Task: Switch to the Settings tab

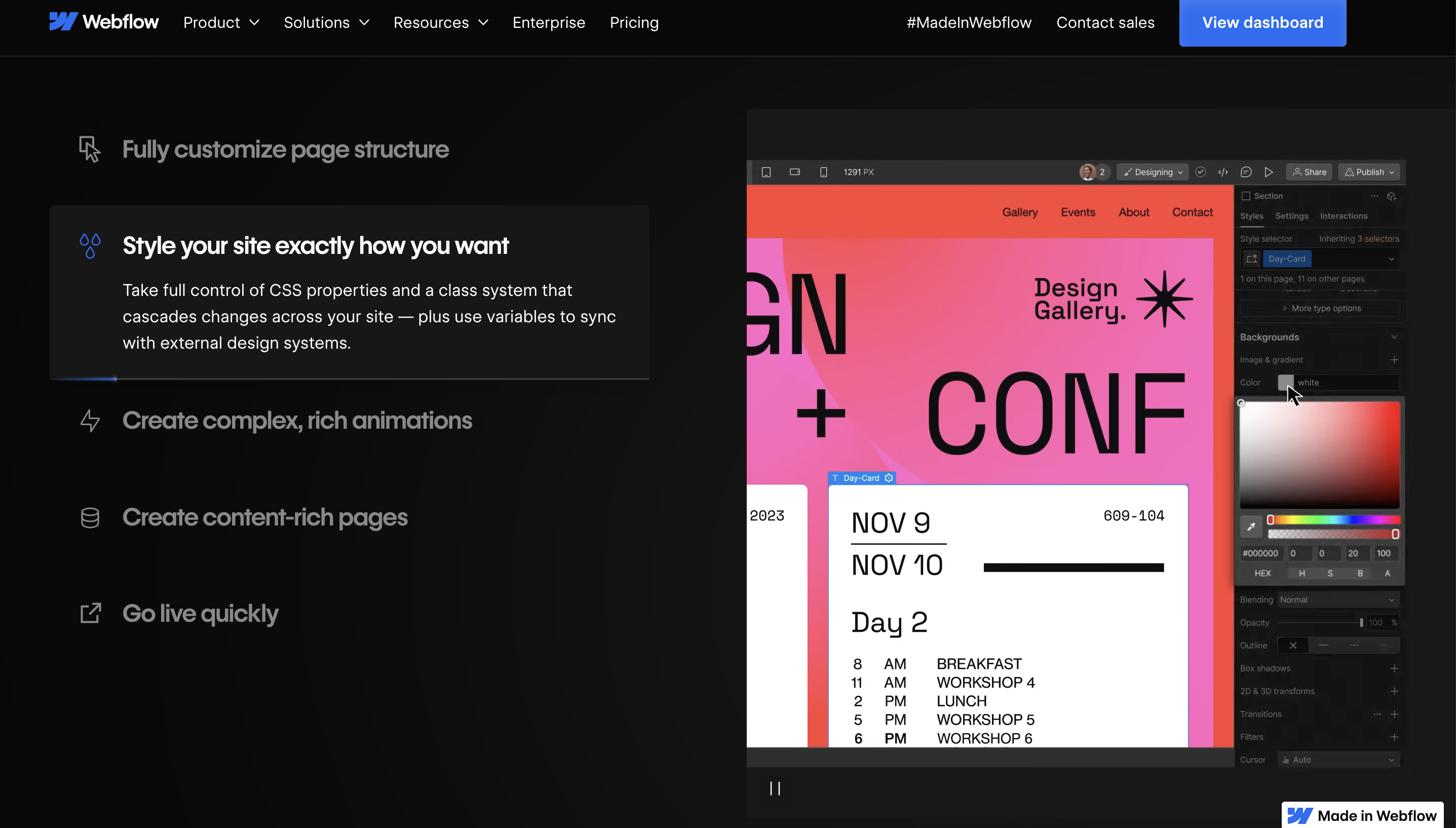Action: point(1292,216)
